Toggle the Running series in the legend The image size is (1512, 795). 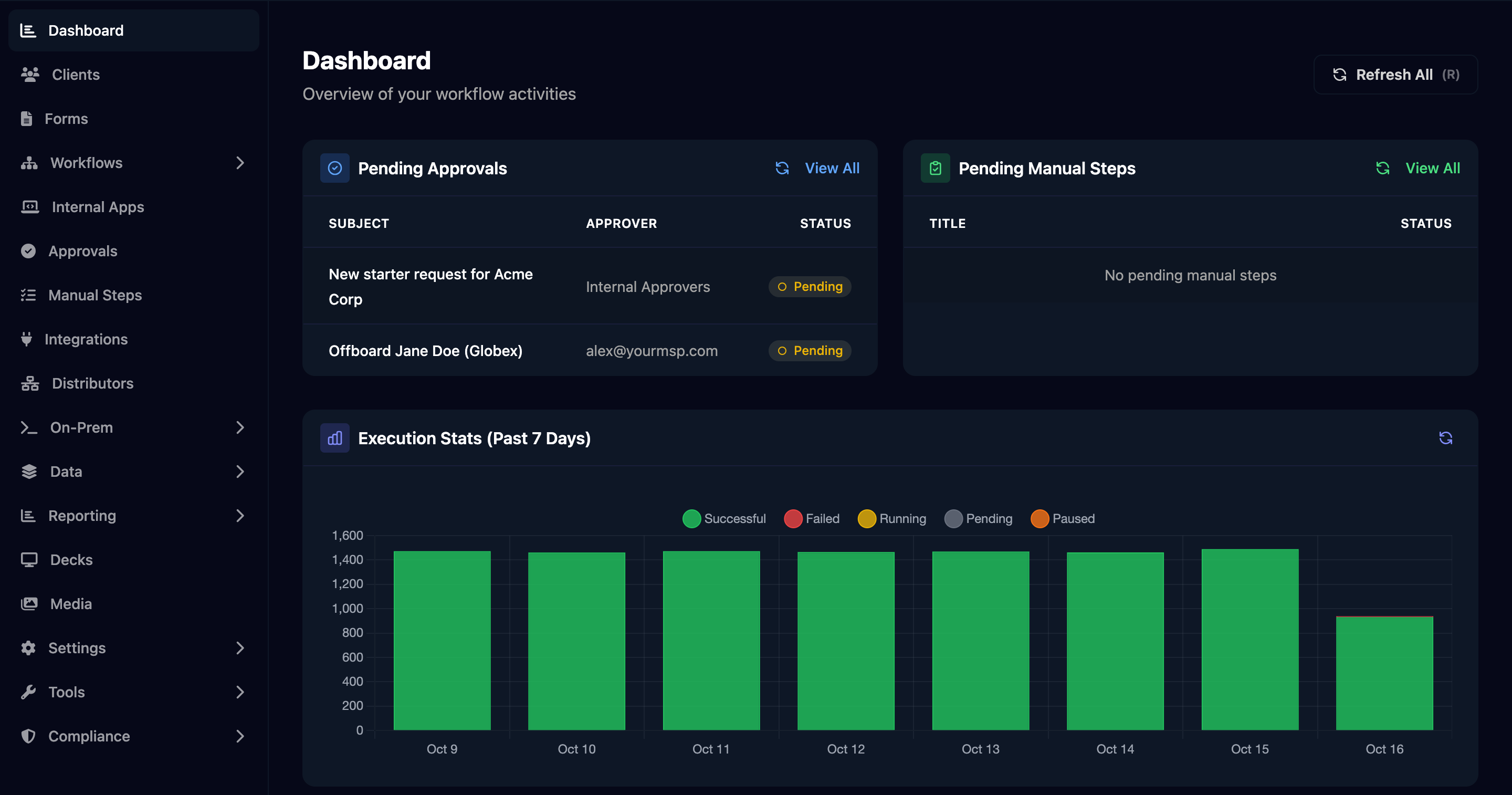[891, 518]
